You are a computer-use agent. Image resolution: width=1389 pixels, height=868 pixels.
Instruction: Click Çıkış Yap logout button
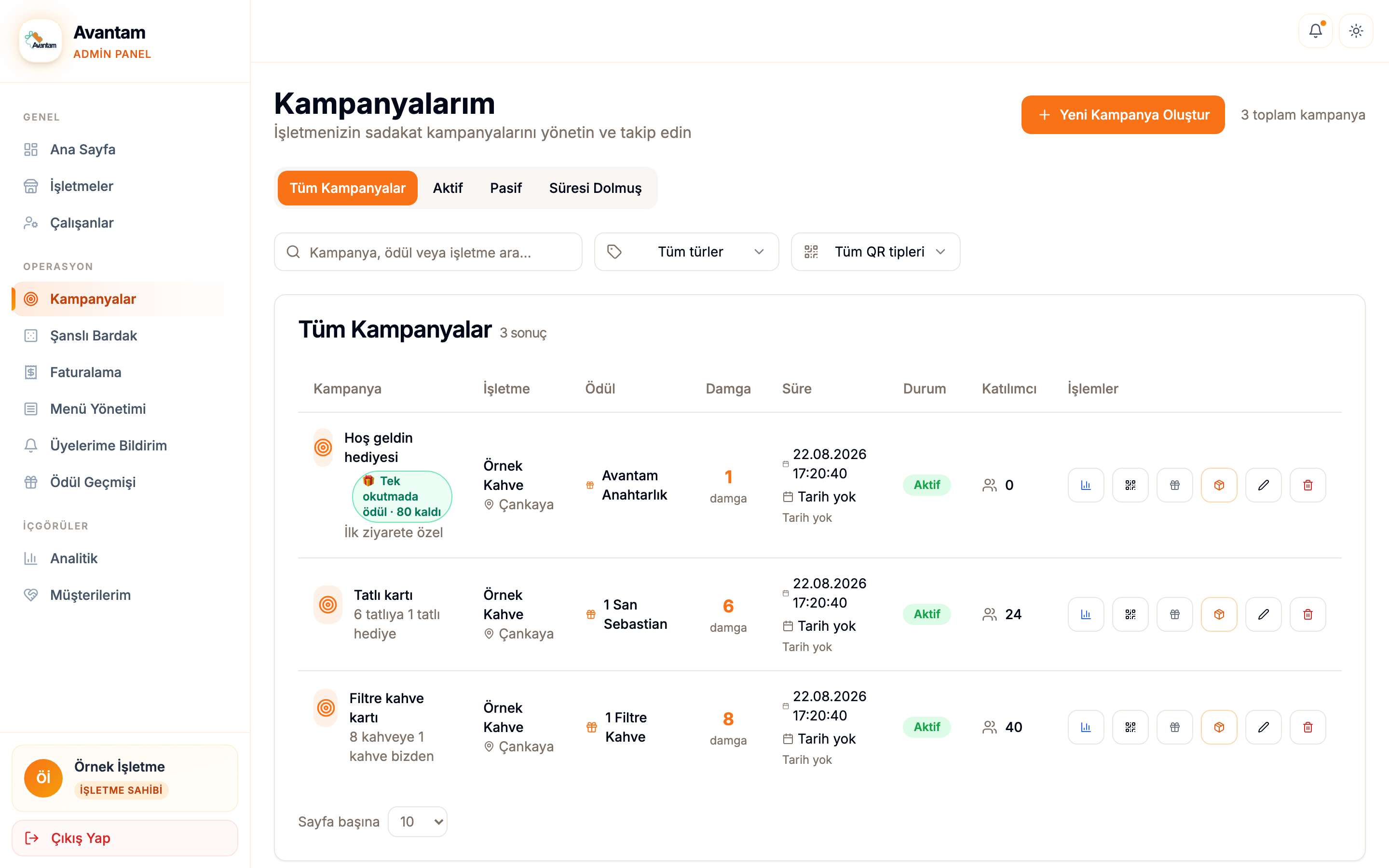124,838
